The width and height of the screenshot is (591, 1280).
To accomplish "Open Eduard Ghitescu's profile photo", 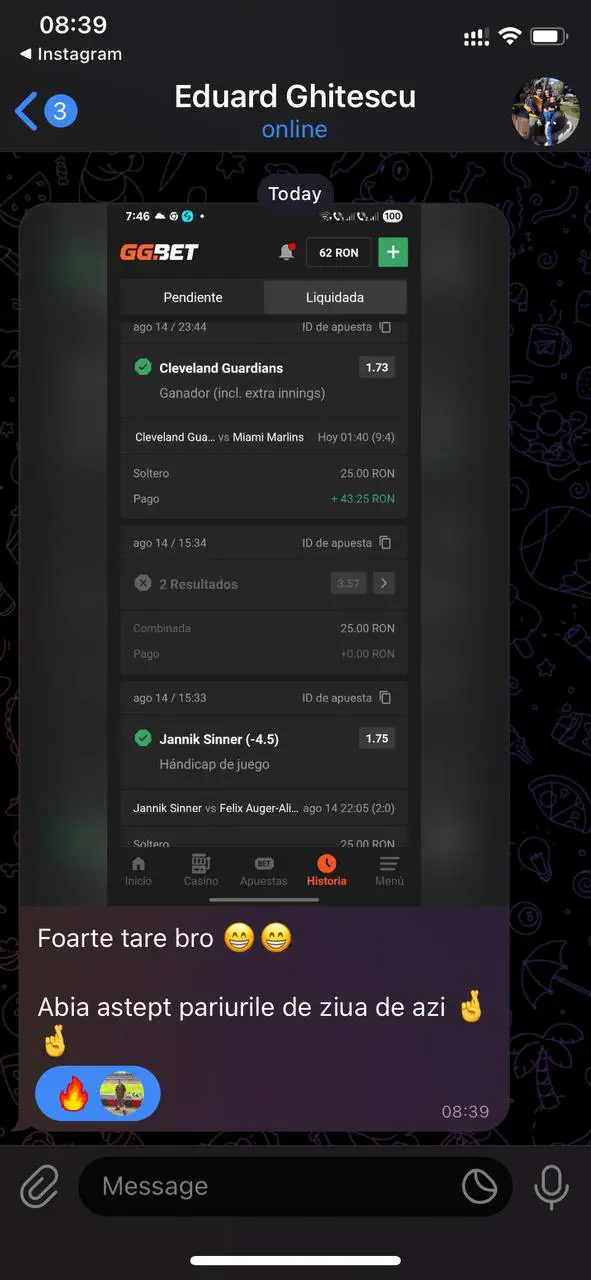I will (545, 111).
